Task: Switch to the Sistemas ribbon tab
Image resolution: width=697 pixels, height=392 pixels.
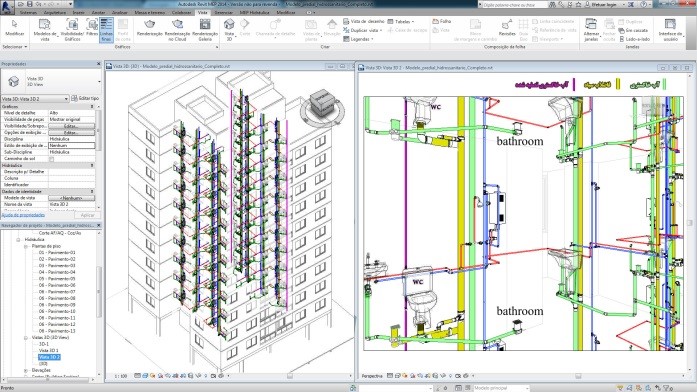Action: pyautogui.click(x=28, y=12)
